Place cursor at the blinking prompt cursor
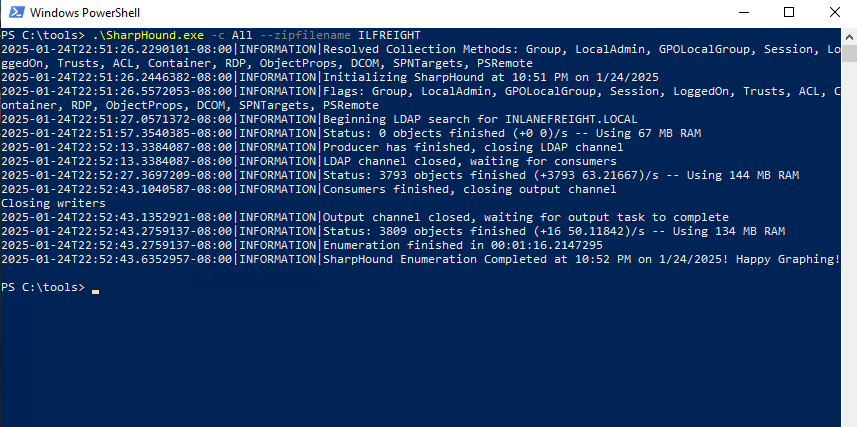This screenshot has height=427, width=857. point(95,290)
